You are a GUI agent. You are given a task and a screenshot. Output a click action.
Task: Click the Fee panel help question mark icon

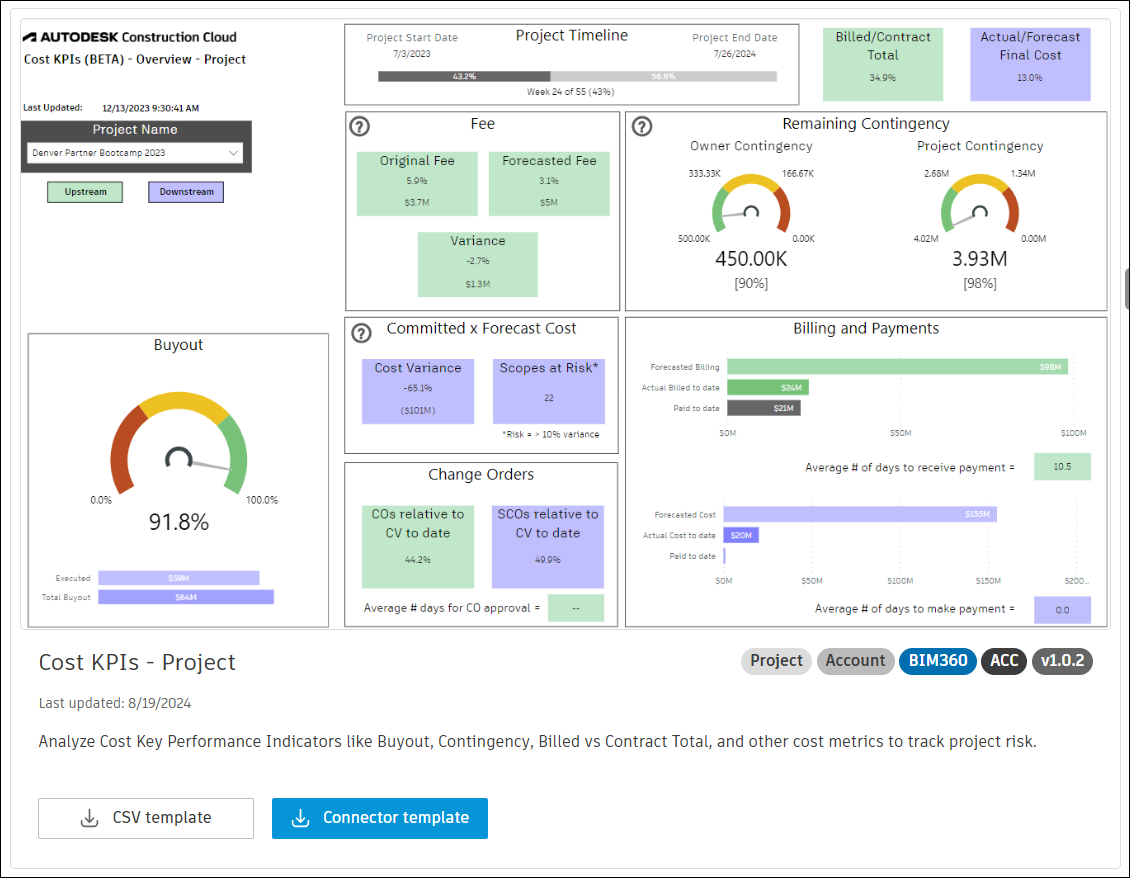(x=360, y=127)
